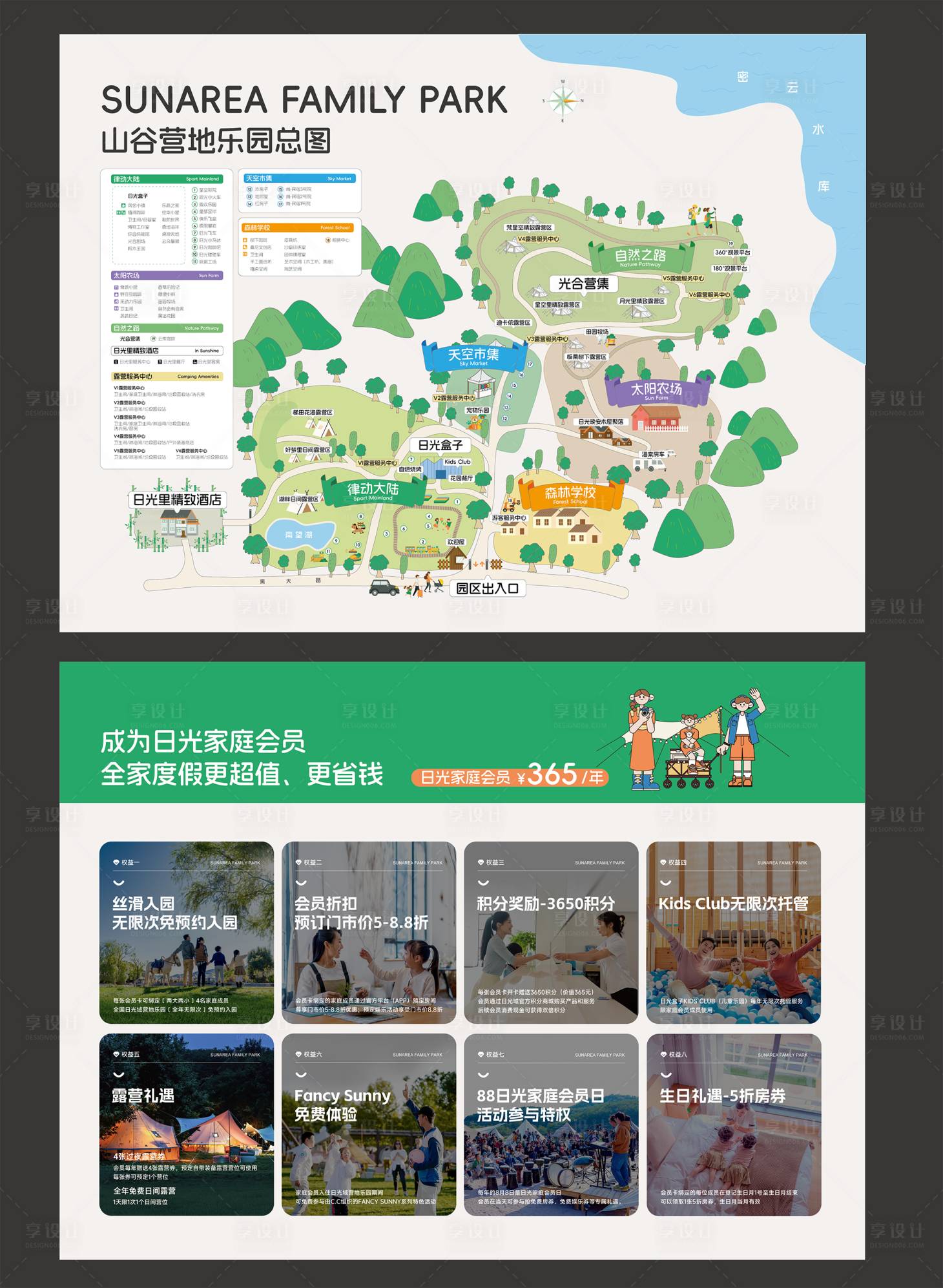
Task: Select the 森林学校 Forest School legend header
Action: click(298, 227)
